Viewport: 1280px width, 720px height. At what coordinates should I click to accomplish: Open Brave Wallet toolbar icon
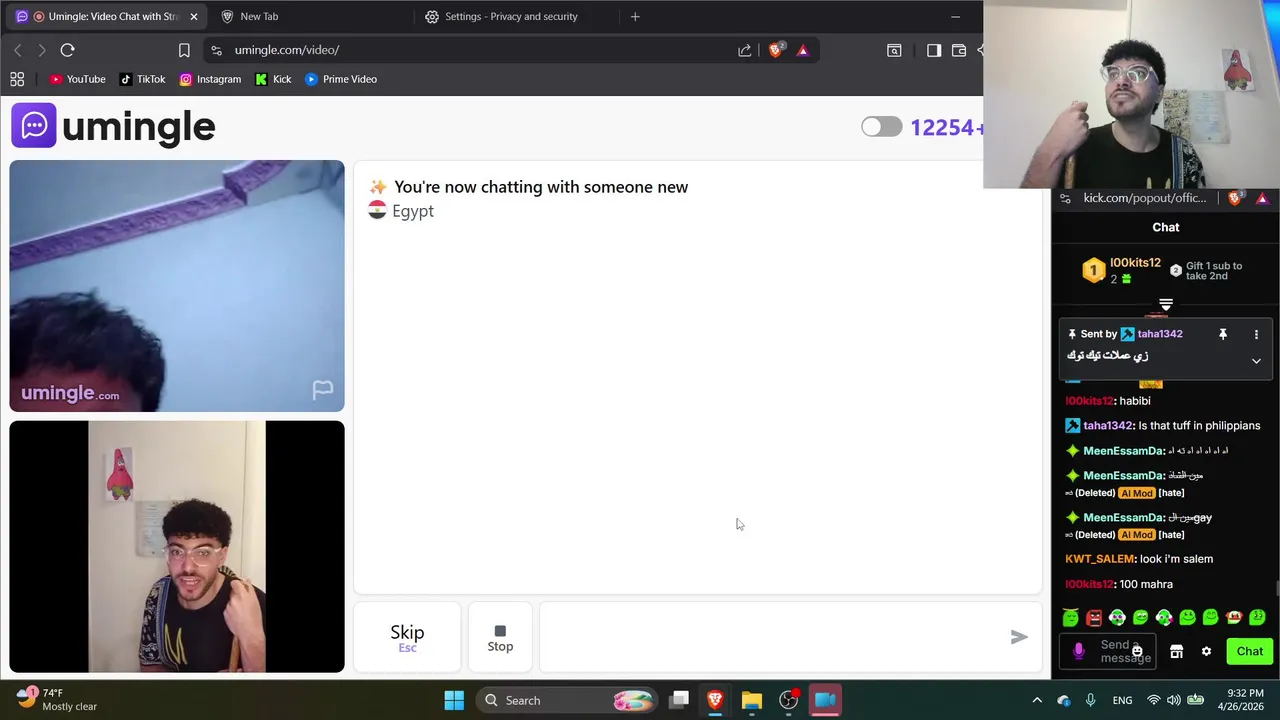959,50
